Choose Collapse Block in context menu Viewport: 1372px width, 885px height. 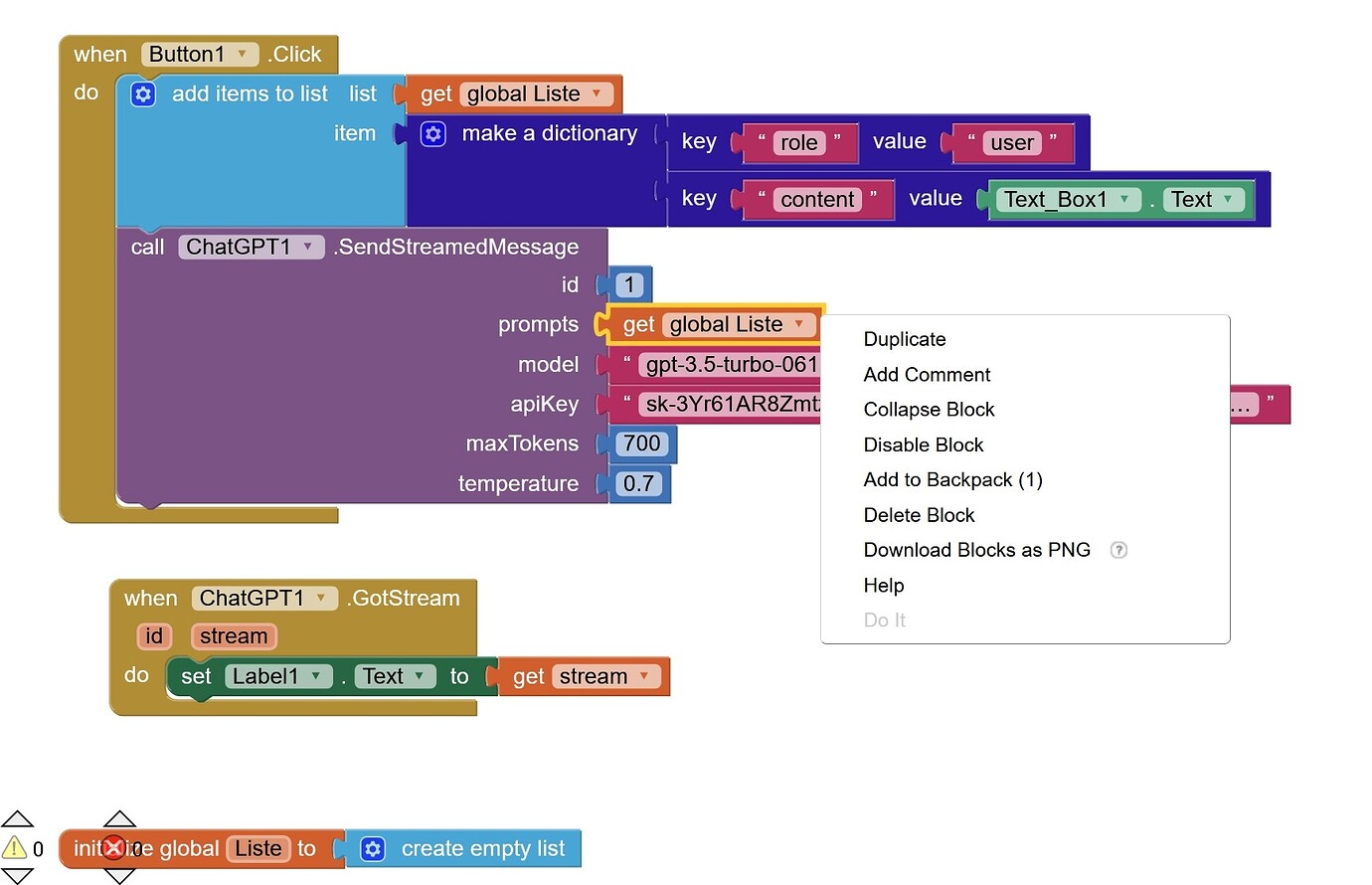pos(929,410)
